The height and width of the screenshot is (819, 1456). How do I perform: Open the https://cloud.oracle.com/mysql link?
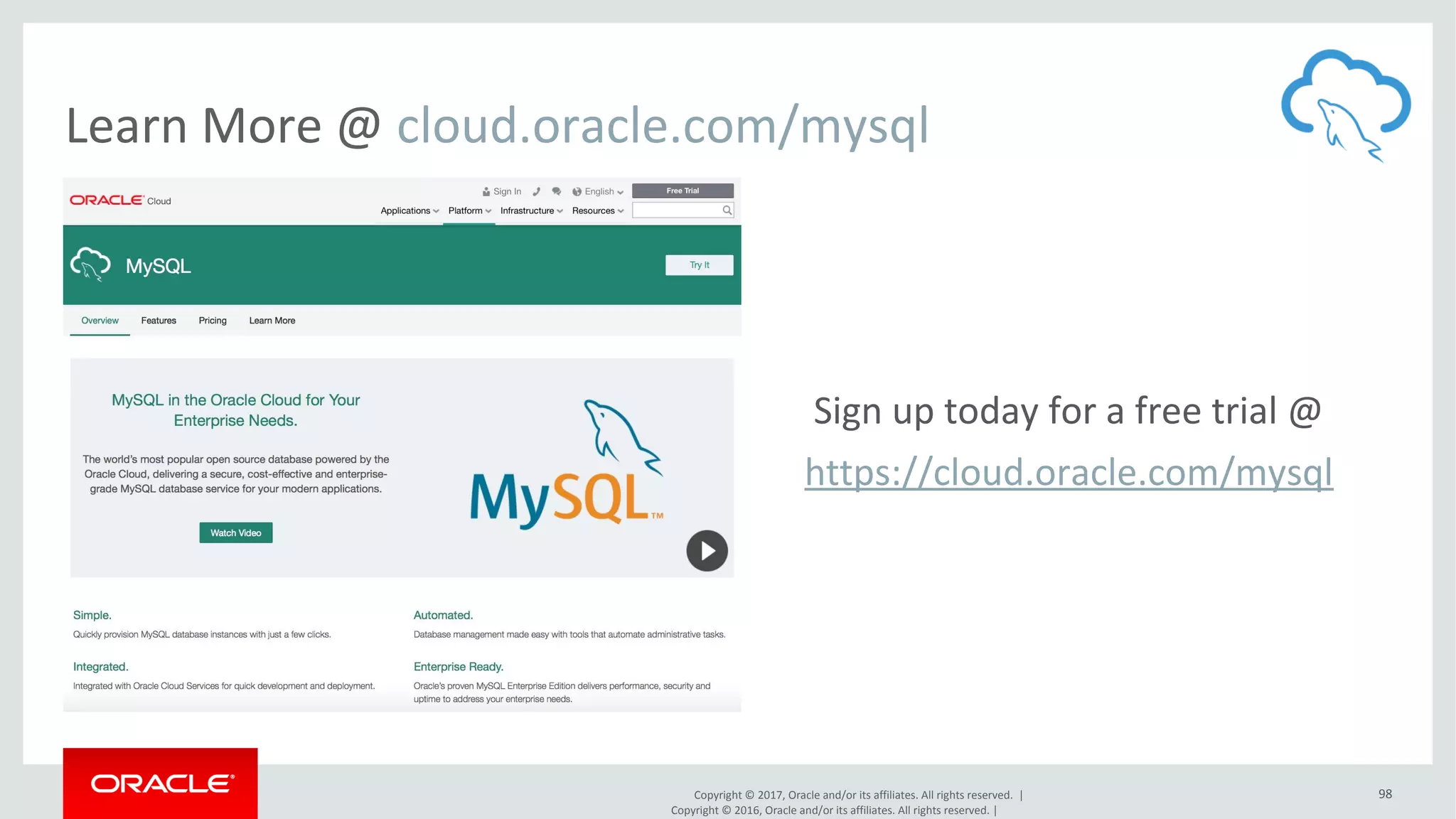(1069, 472)
